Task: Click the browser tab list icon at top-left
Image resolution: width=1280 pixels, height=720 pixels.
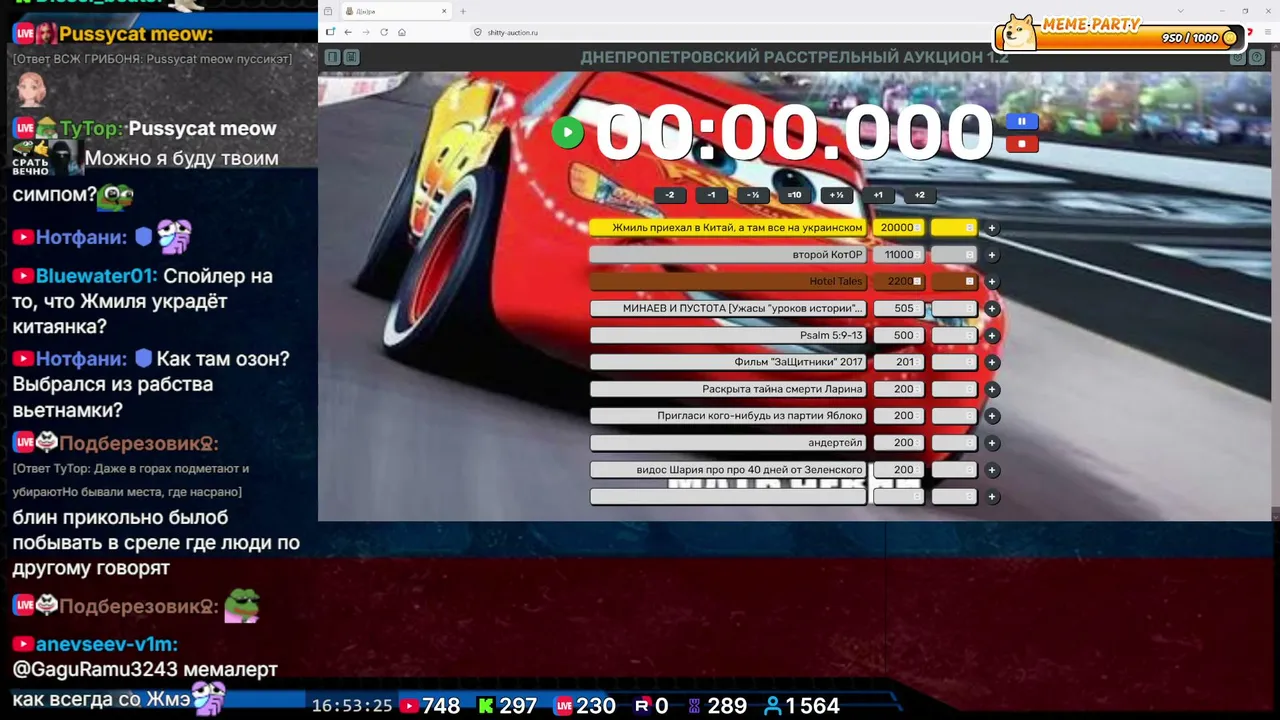Action: coord(328,11)
